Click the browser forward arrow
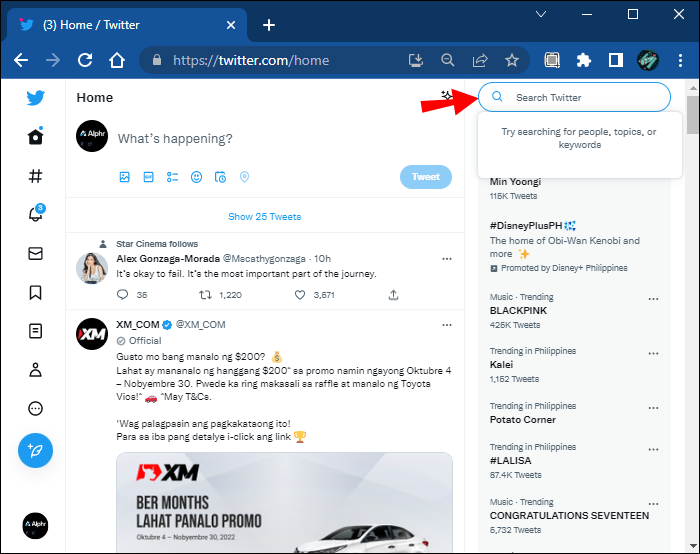 pyautogui.click(x=53, y=60)
